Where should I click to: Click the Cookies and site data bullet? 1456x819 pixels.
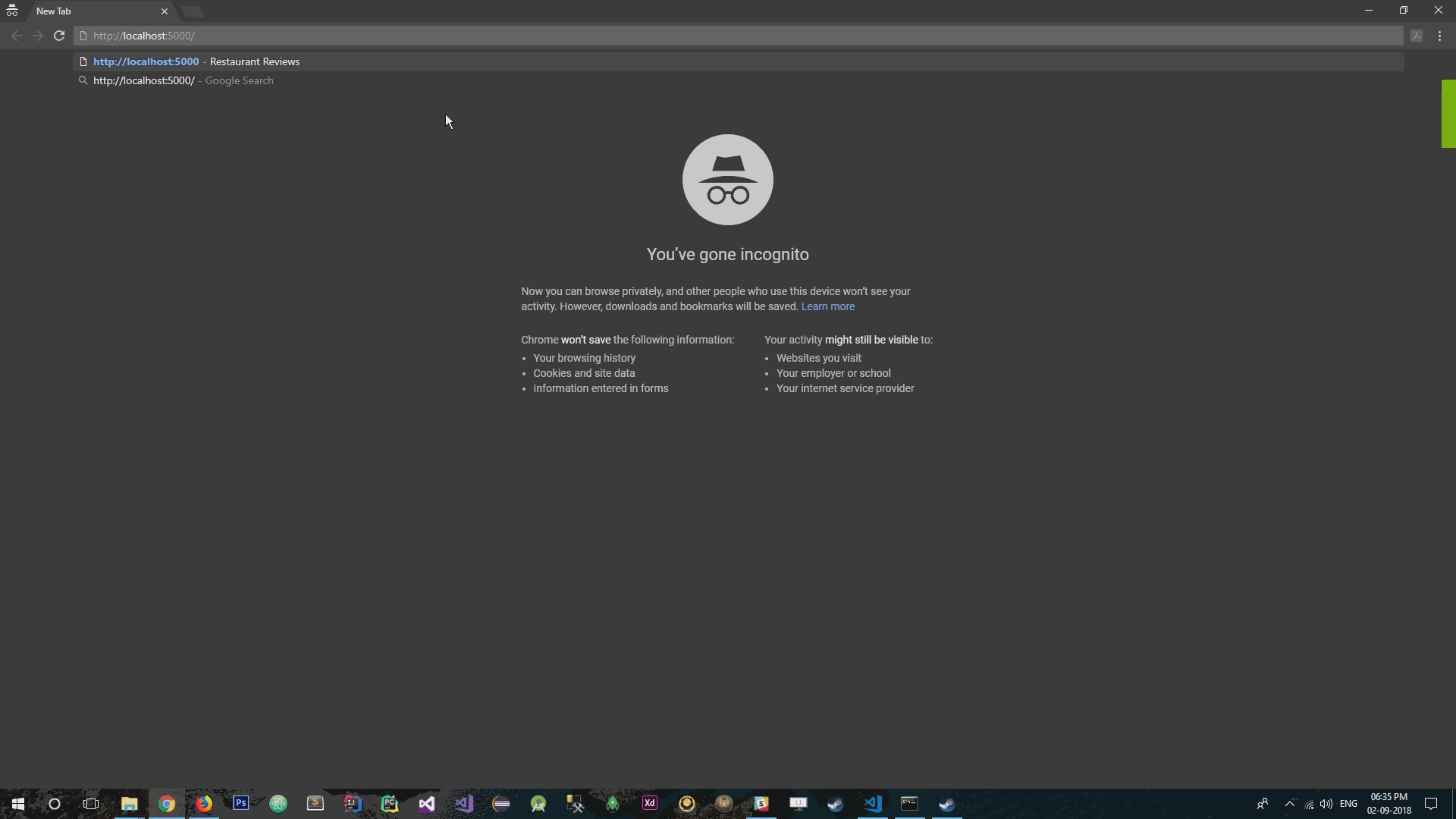click(584, 373)
